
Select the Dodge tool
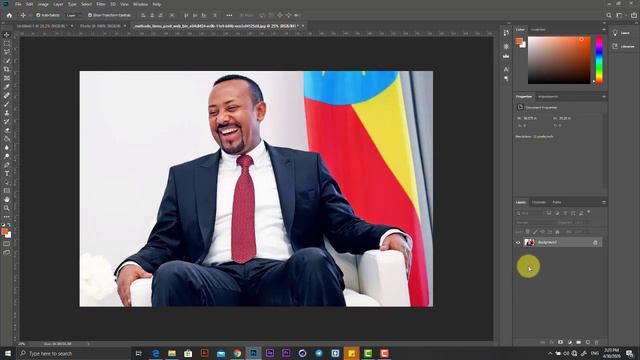tap(7, 156)
